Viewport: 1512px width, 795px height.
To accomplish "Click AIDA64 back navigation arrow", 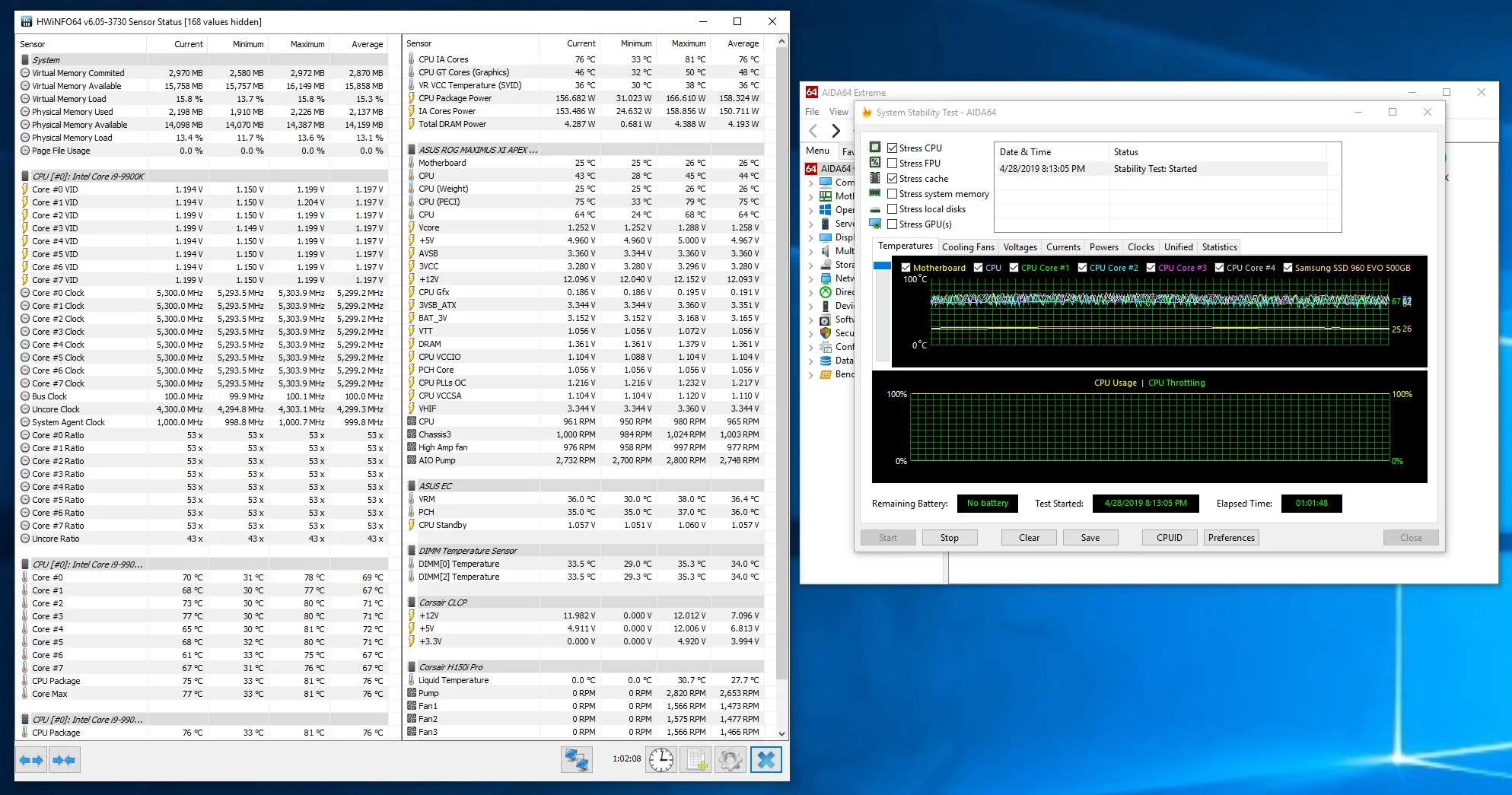I will pyautogui.click(x=813, y=131).
